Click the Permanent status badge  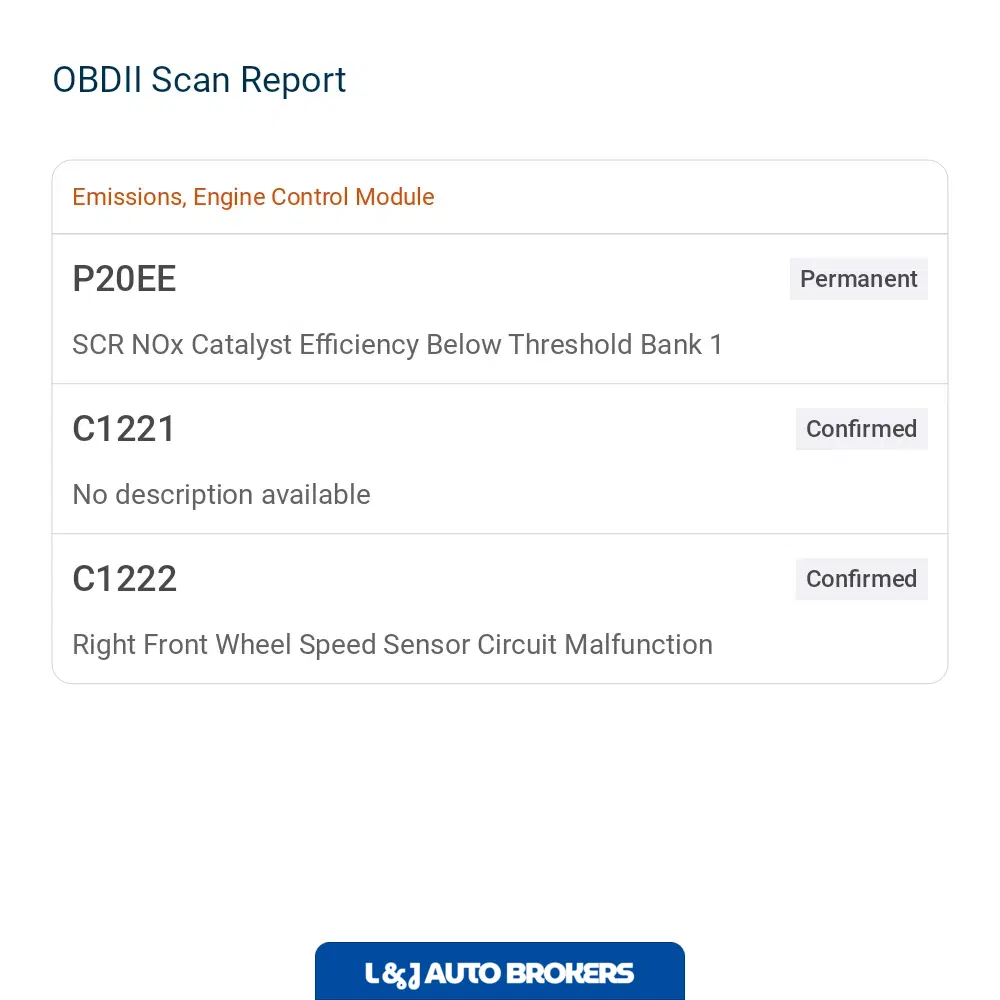coord(858,279)
